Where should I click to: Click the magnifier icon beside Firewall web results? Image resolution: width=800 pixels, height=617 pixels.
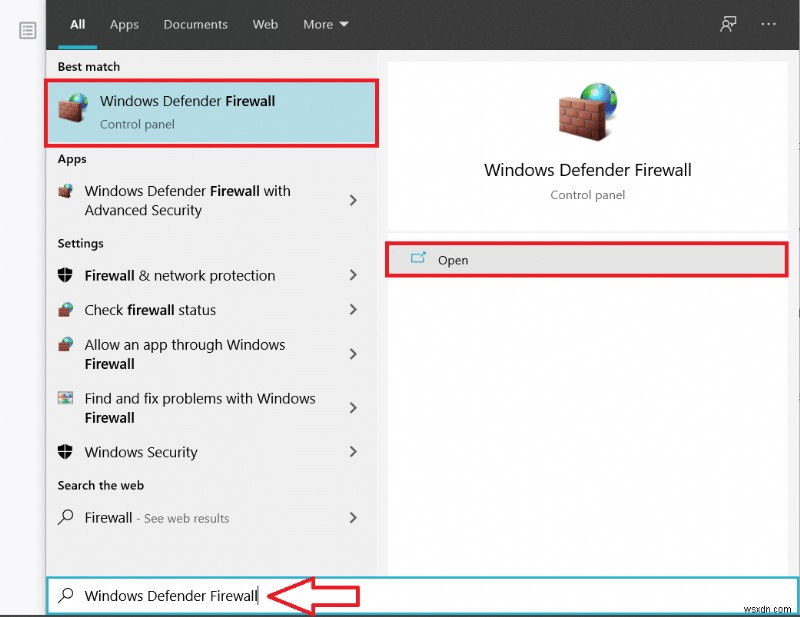click(65, 517)
